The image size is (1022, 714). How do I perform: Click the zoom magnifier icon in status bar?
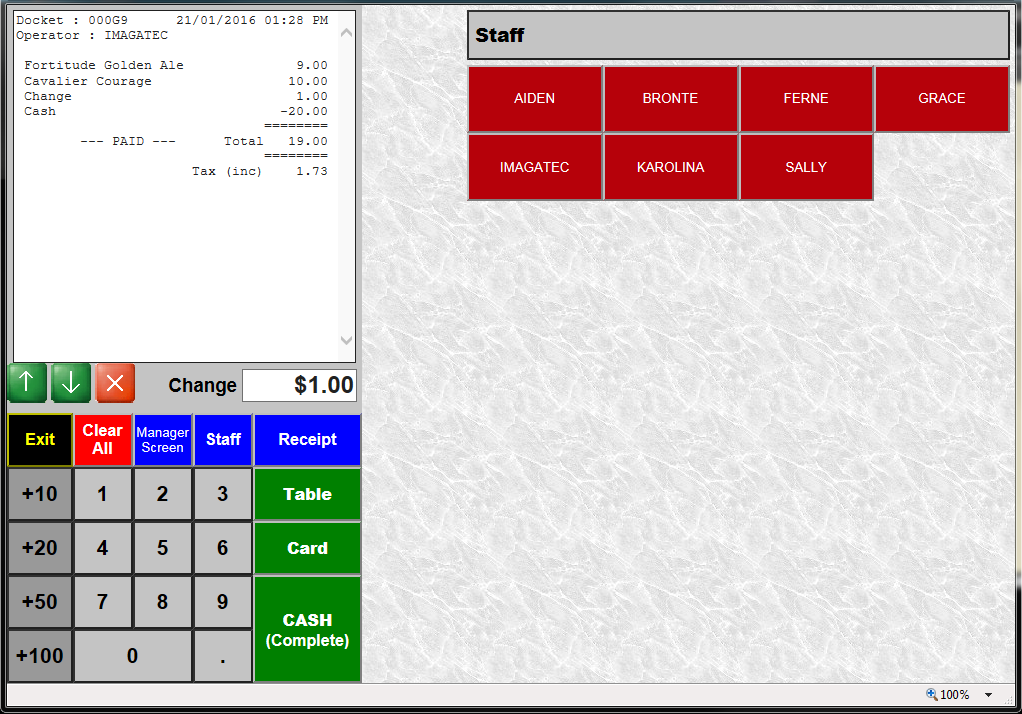tap(931, 695)
